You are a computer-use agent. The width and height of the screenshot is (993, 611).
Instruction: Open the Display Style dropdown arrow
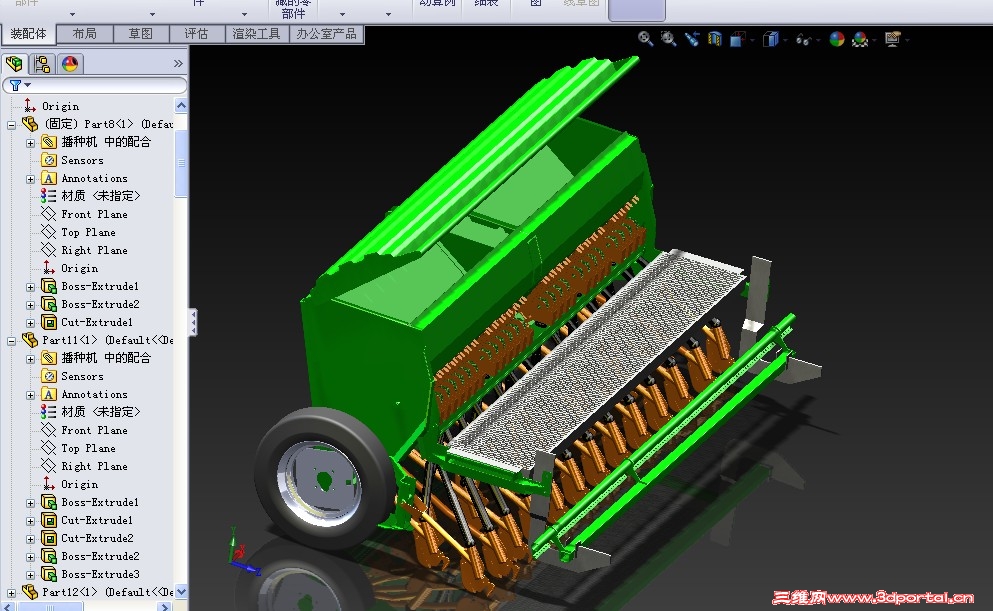[785, 41]
